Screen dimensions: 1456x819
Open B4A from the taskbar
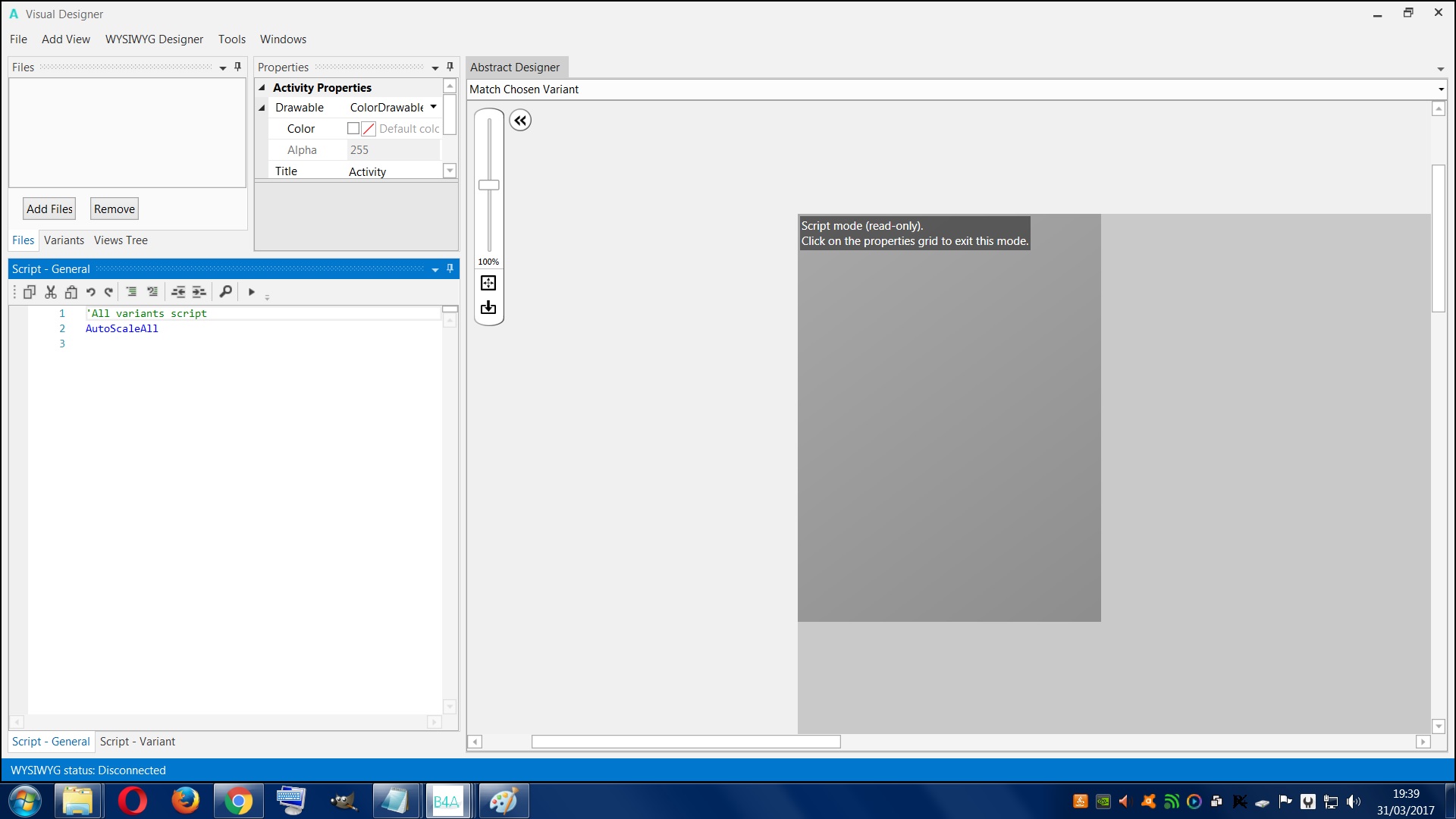(x=447, y=801)
